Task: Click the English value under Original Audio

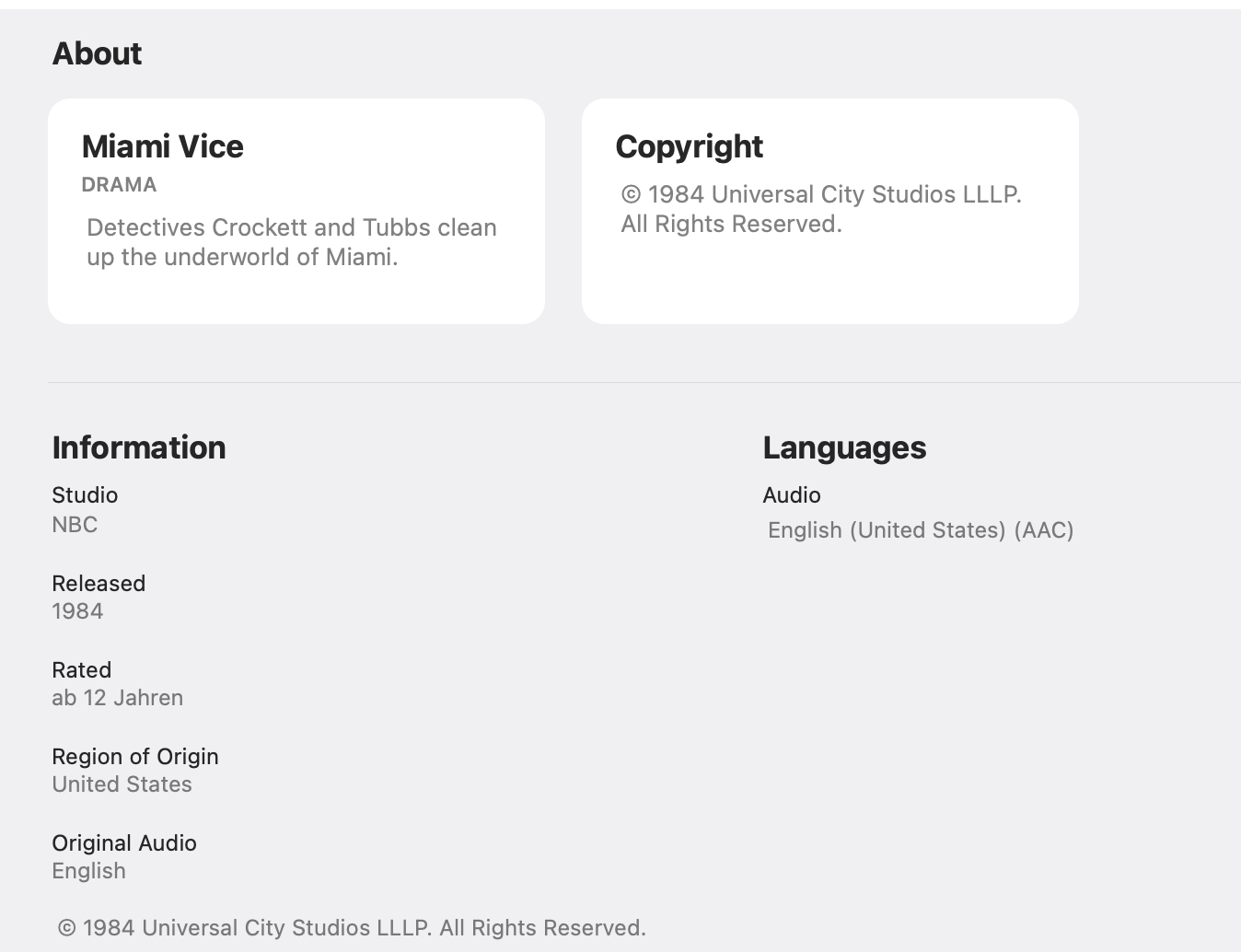Action: pos(88,871)
